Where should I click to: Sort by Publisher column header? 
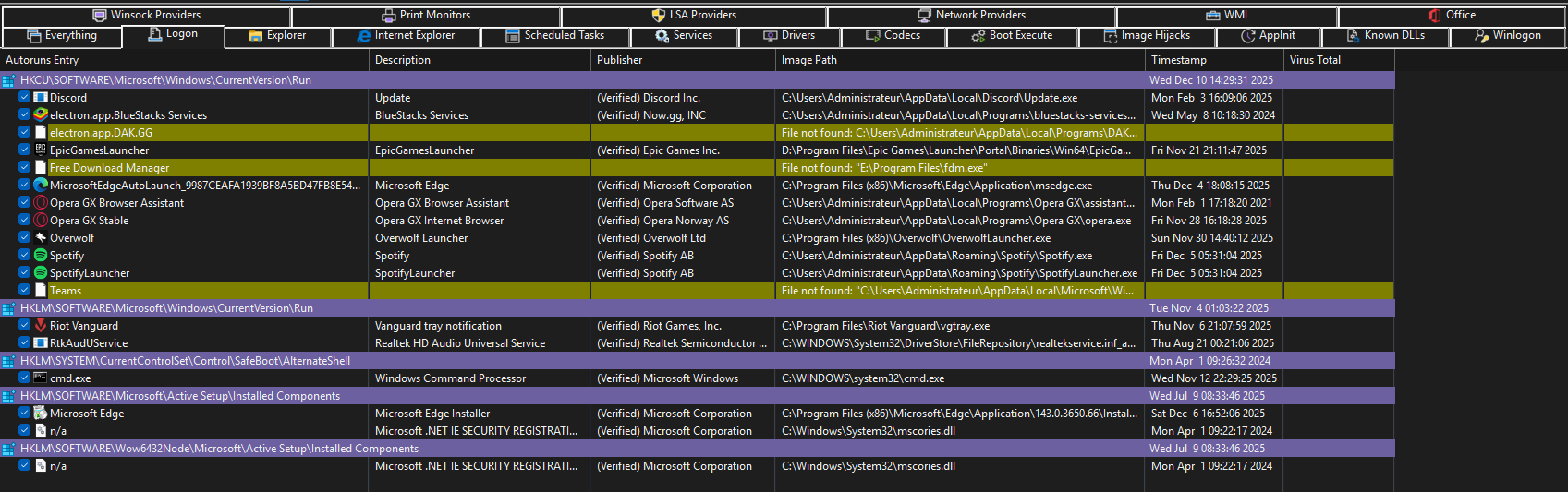click(x=683, y=60)
